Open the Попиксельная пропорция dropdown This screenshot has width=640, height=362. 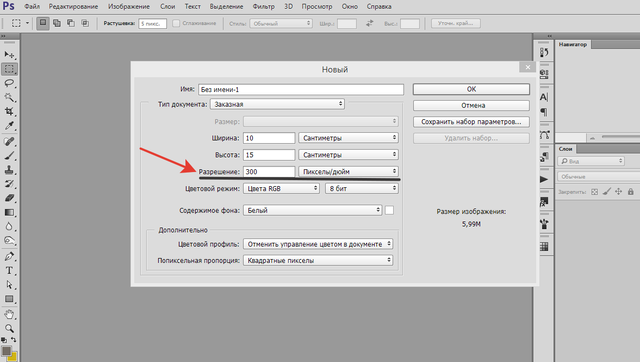pyautogui.click(x=318, y=260)
